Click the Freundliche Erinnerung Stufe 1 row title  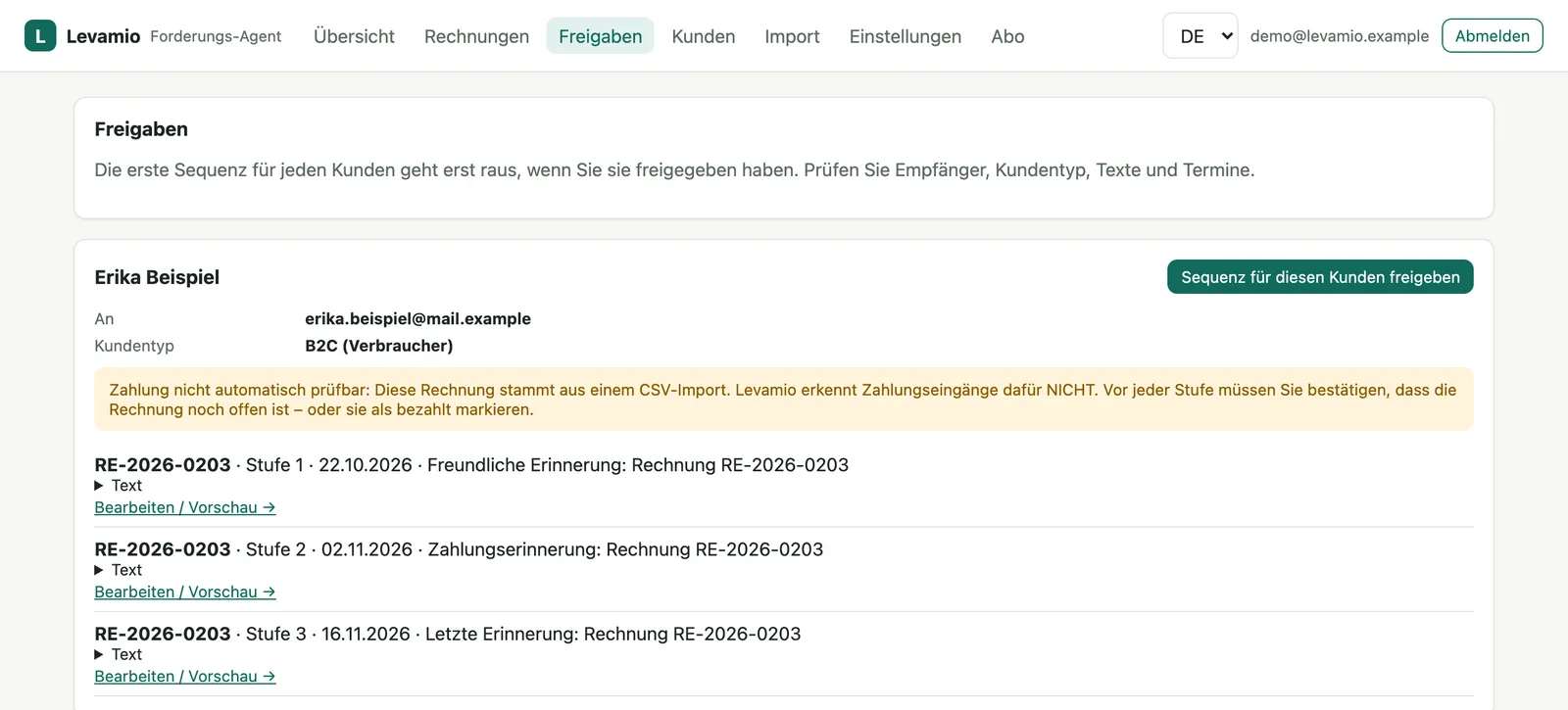pos(471,465)
